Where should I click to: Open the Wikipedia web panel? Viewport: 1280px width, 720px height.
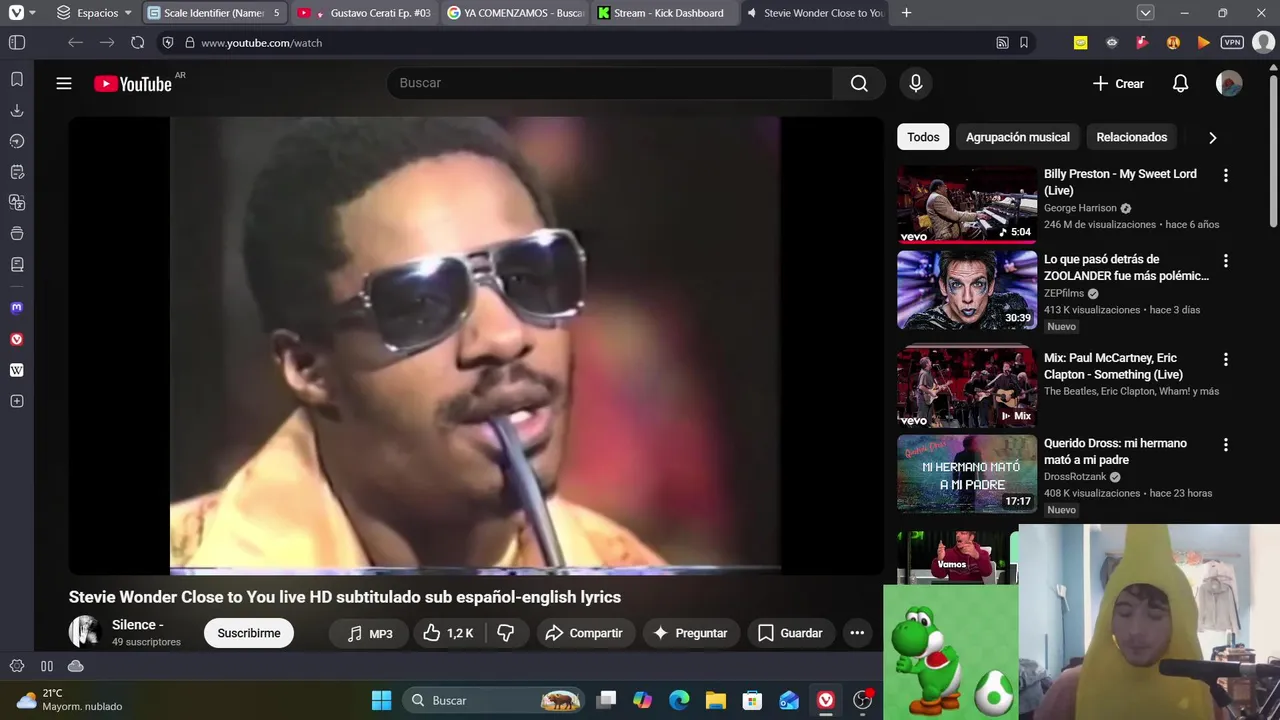click(x=17, y=370)
